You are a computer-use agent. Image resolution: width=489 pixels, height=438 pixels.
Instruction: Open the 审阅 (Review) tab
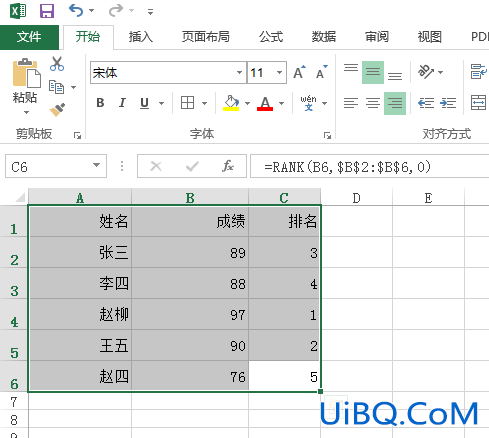coord(377,37)
